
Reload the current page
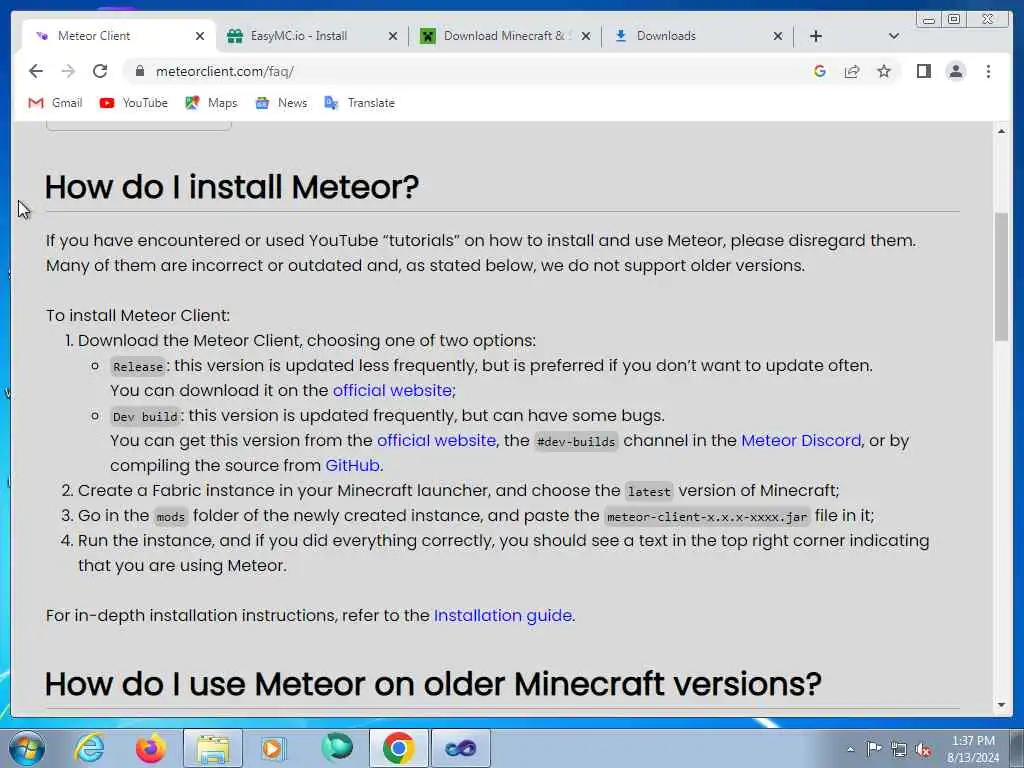pyautogui.click(x=100, y=71)
